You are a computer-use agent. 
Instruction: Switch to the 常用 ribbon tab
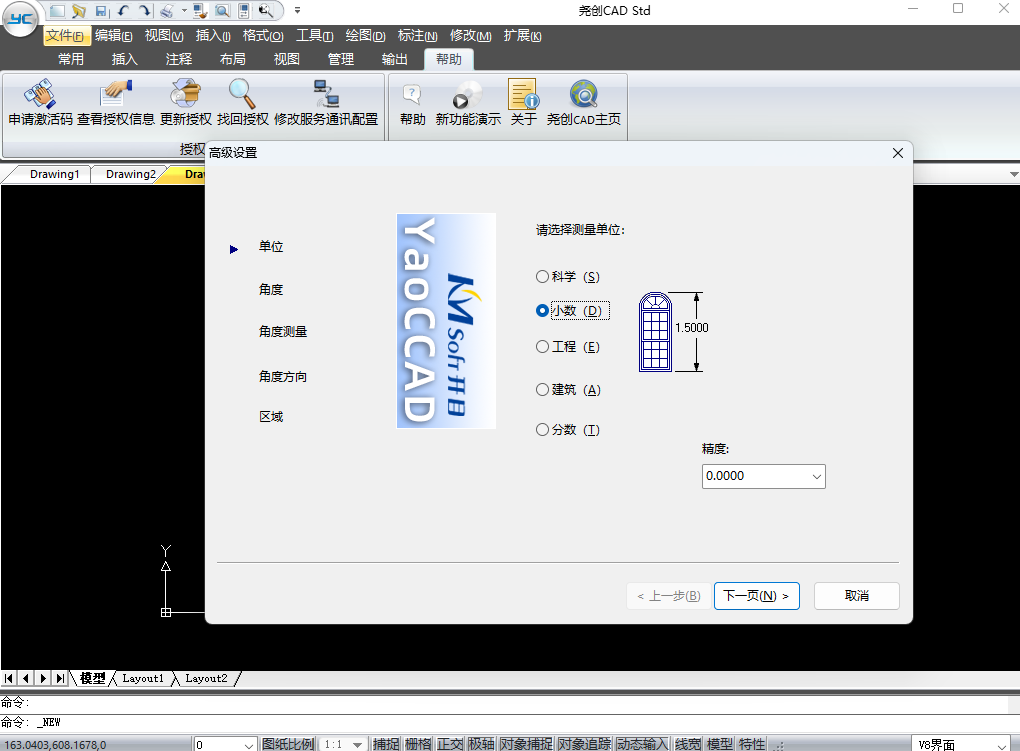point(71,59)
